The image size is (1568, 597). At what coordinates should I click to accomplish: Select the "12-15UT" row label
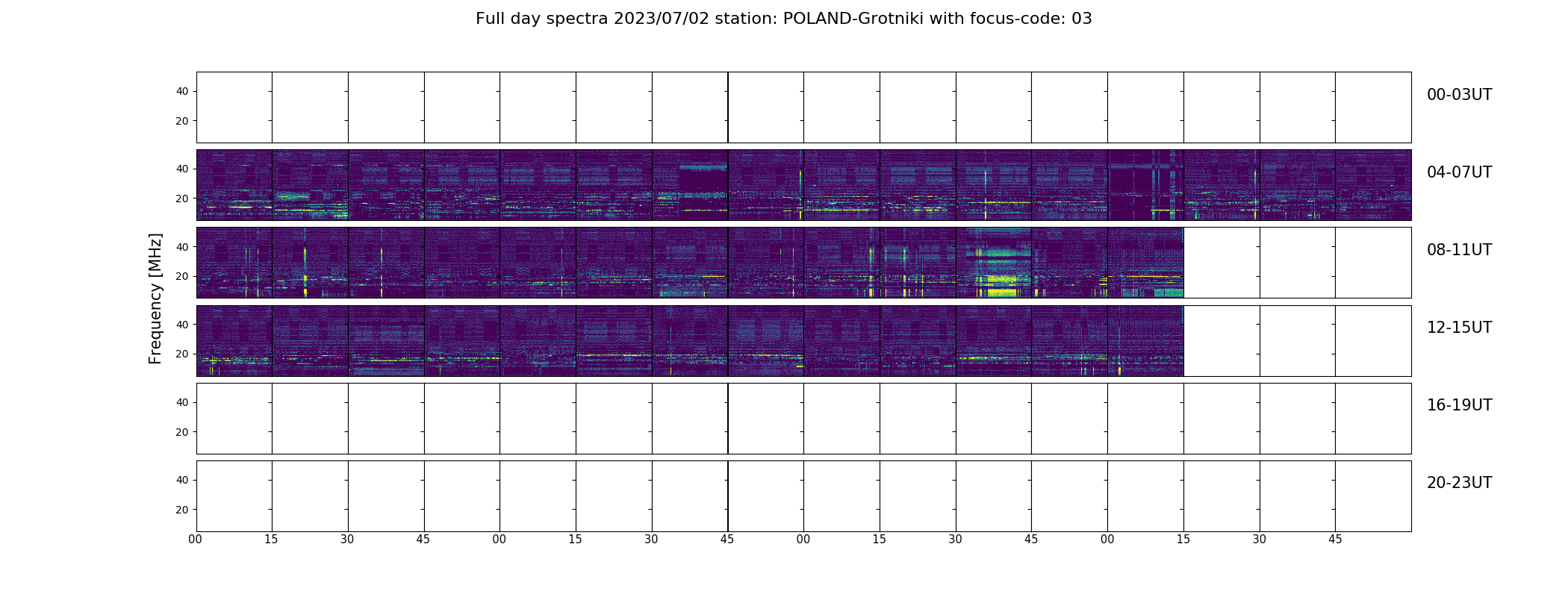(1459, 328)
